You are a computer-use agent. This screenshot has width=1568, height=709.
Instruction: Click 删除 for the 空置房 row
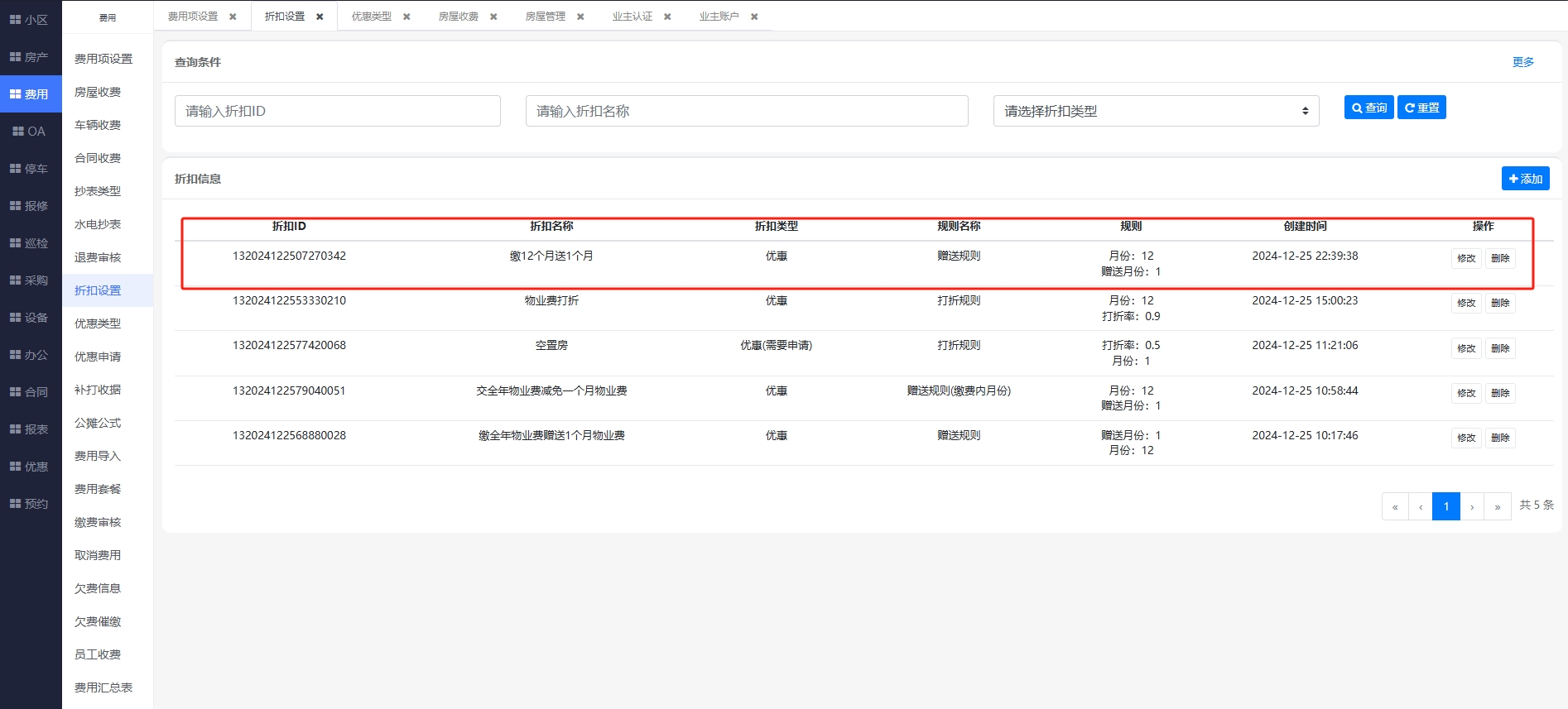click(x=1500, y=348)
